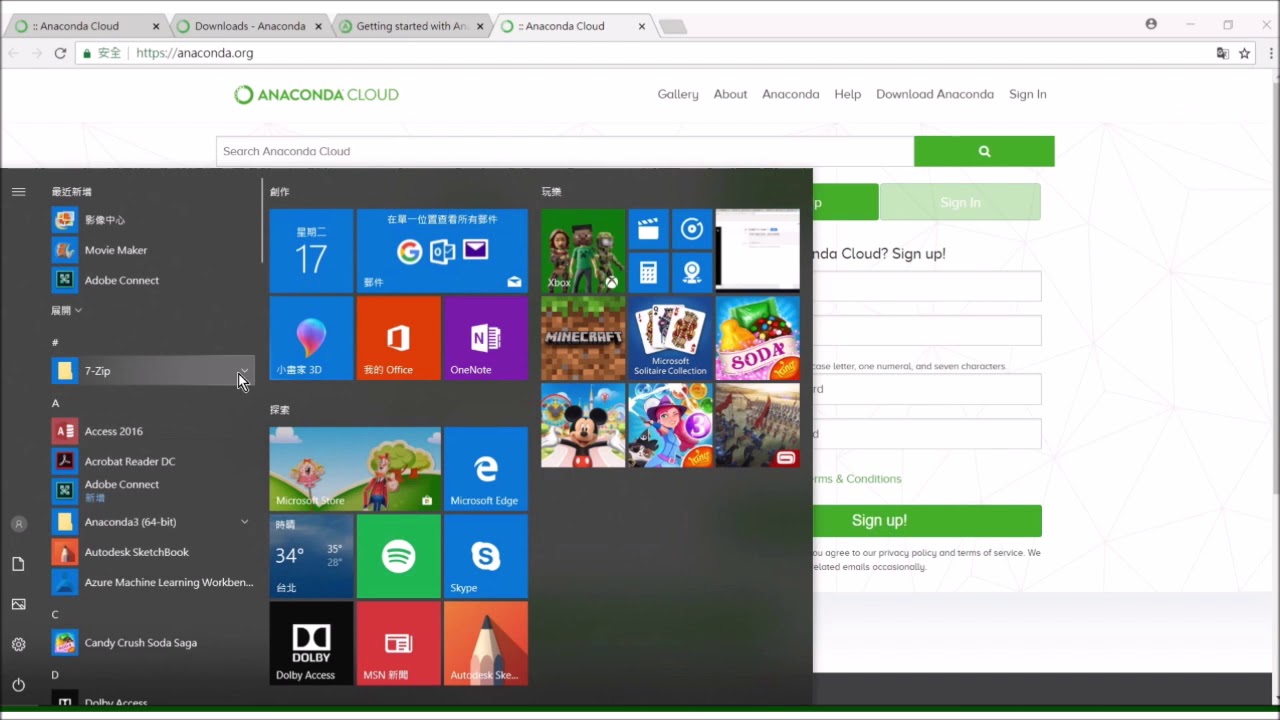Click Gallery in Anaconda navigation
Screen dimensions: 1280x720
[678, 94]
